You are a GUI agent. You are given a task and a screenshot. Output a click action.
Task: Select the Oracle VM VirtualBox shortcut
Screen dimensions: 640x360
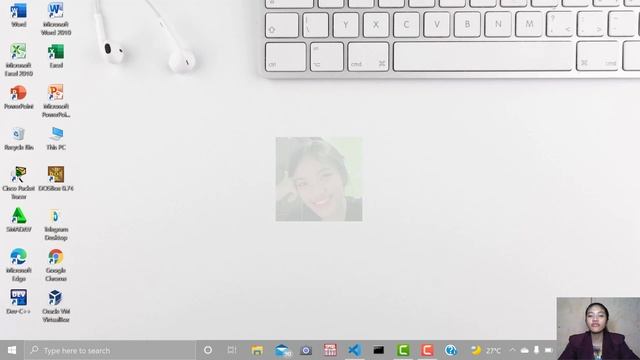[56, 306]
